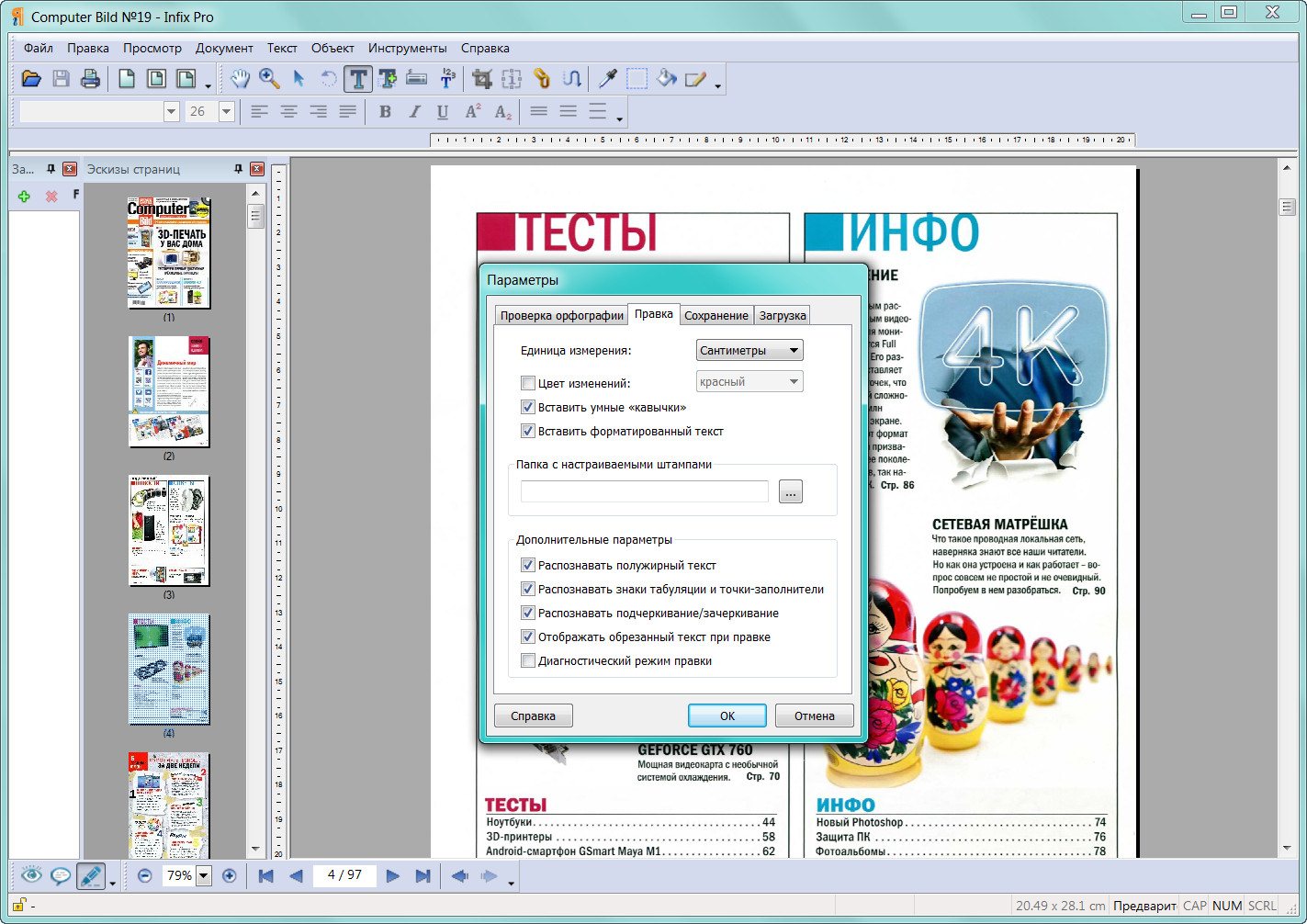Image resolution: width=1307 pixels, height=924 pixels.
Task: Enable 'Диагностический режим правки'
Action: tap(528, 660)
